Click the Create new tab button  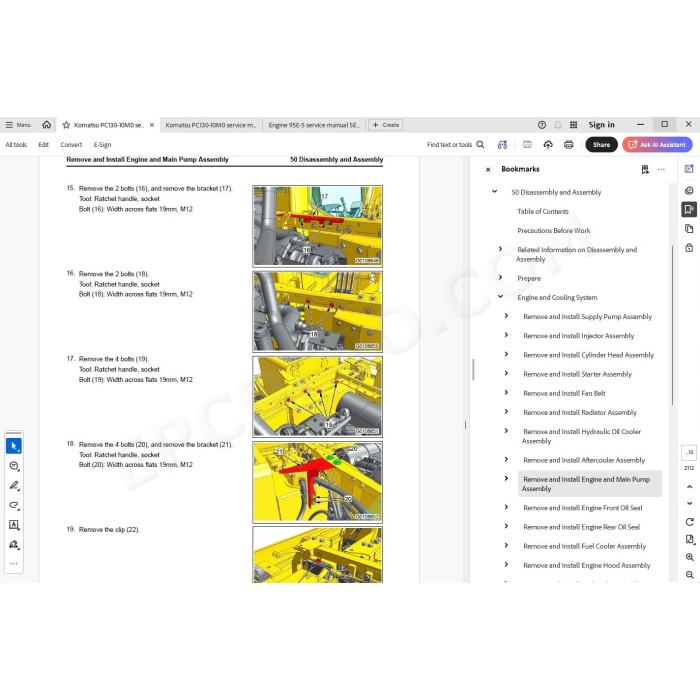pyautogui.click(x=386, y=125)
